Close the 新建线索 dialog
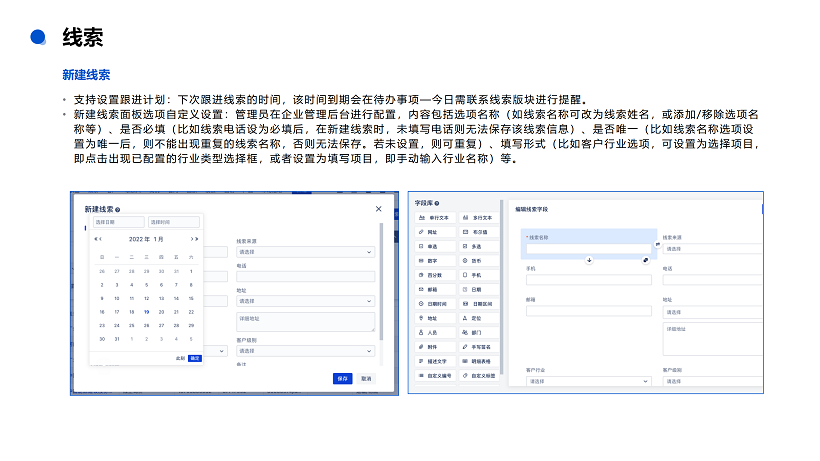 pos(379,209)
